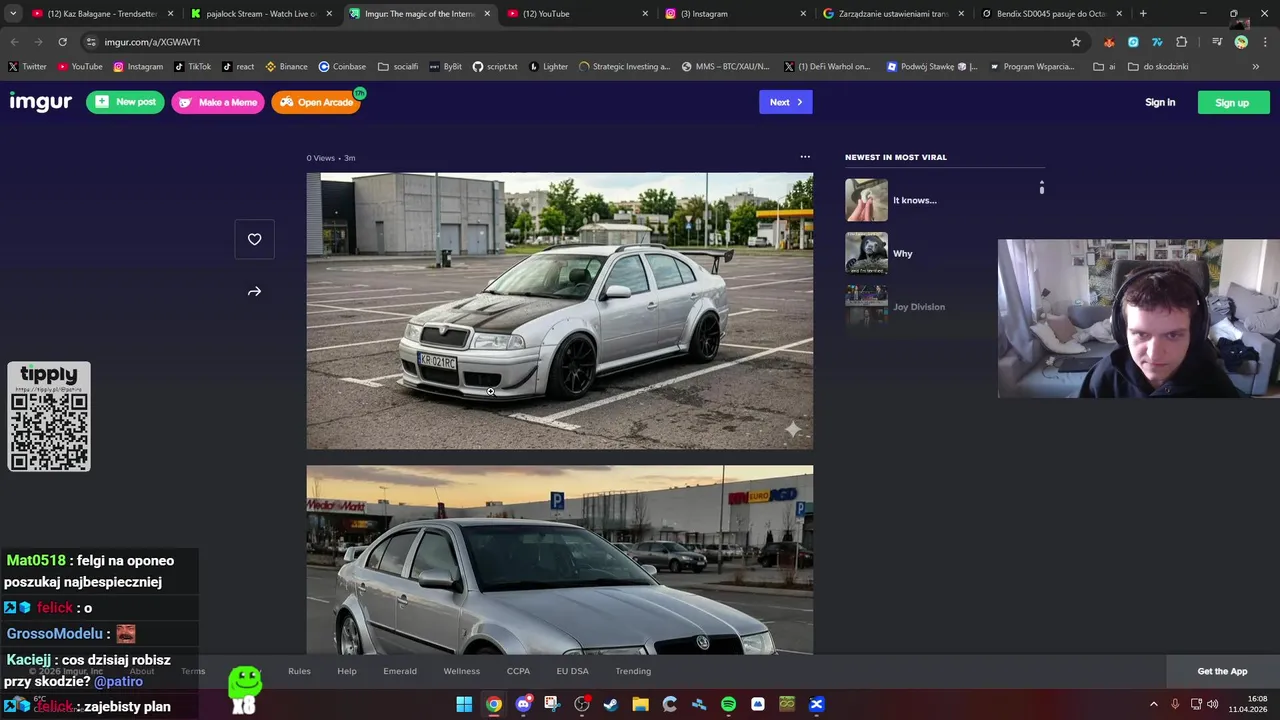The image size is (1280, 720).
Task: Click Get the App
Action: click(x=1222, y=671)
